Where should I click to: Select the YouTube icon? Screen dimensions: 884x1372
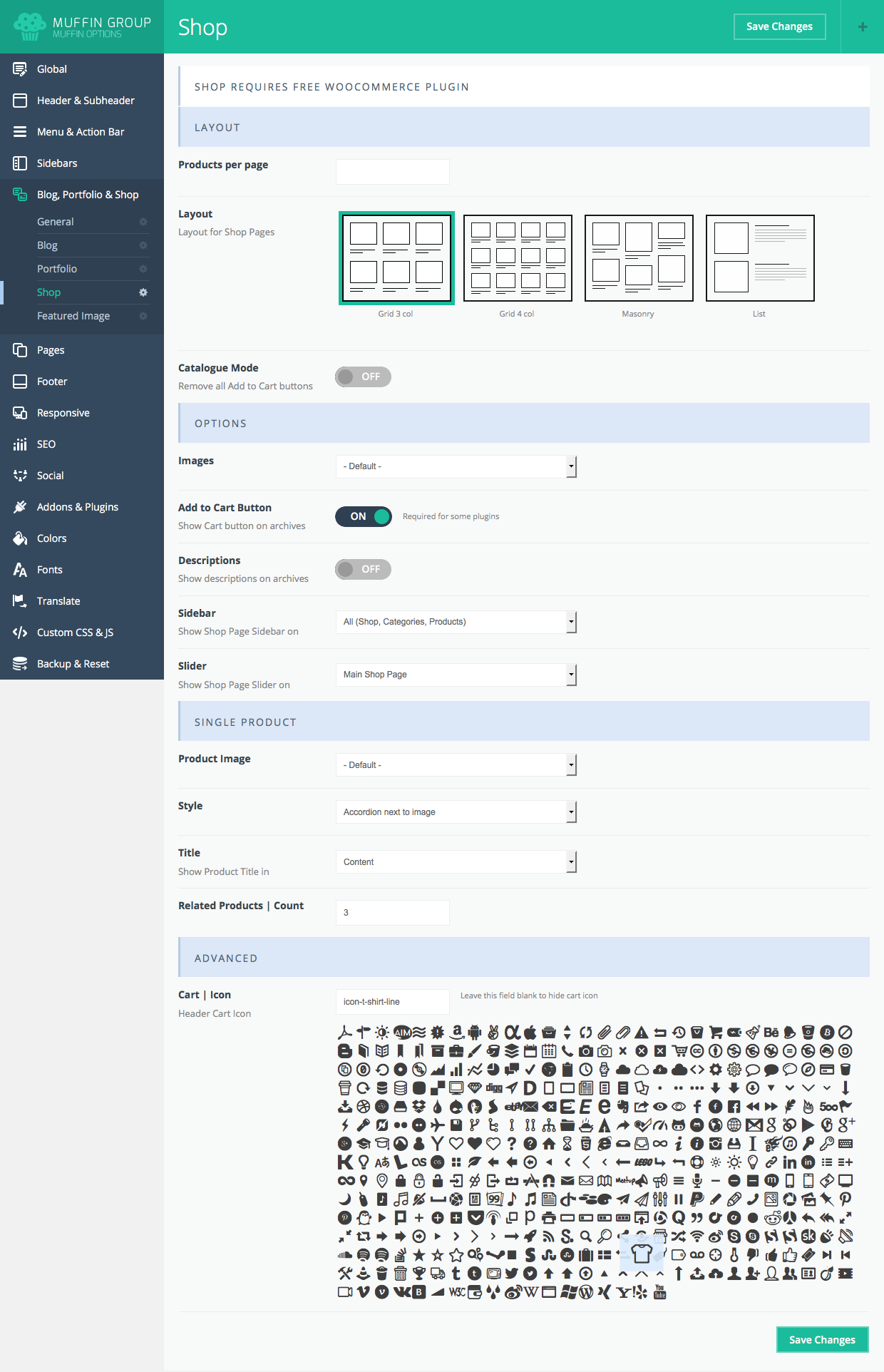point(660,1292)
